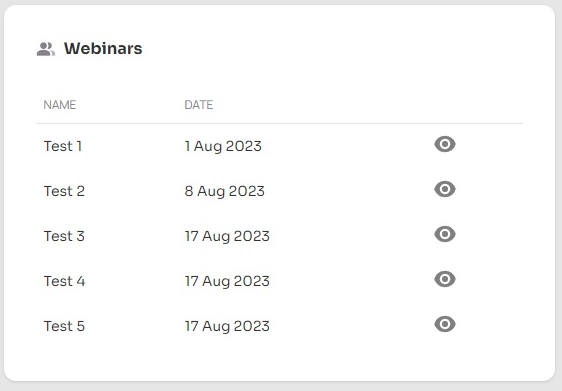
Task: Open the Test 3 row's view icon
Action: 445,234
